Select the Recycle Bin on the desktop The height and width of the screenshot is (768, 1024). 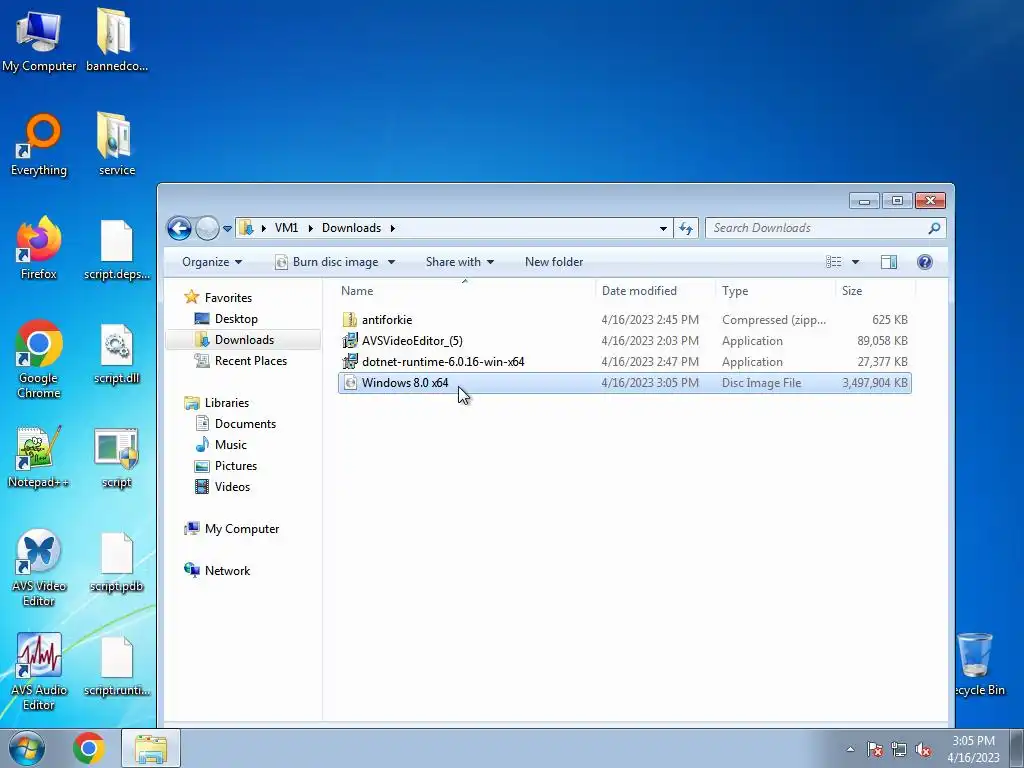point(976,665)
